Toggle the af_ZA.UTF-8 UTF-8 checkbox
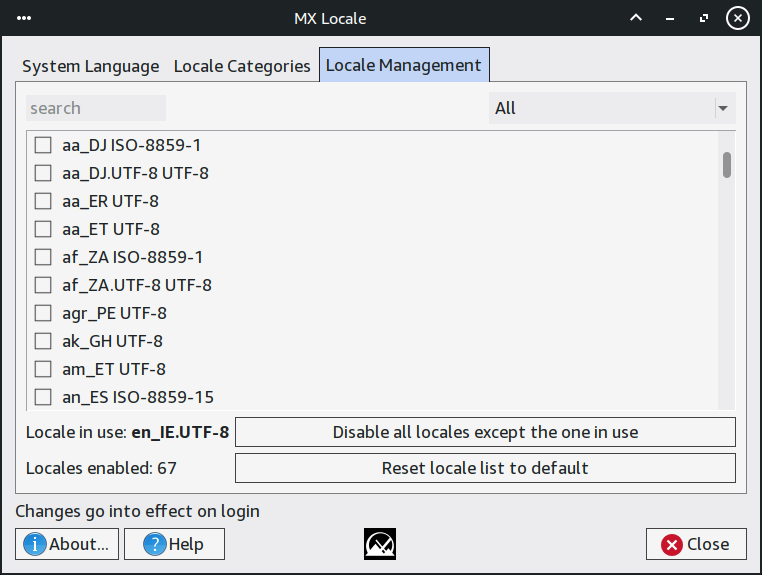Image resolution: width=762 pixels, height=575 pixels. tap(43, 285)
